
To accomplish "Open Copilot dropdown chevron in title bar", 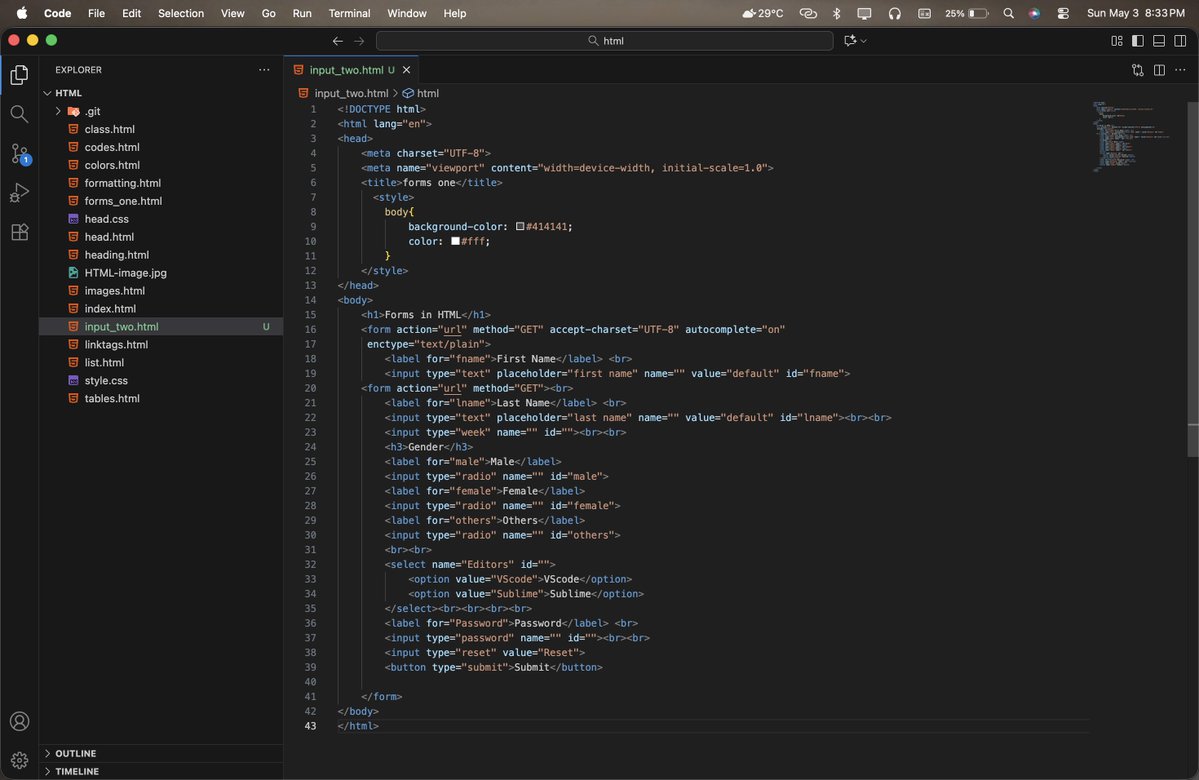I will pos(864,41).
